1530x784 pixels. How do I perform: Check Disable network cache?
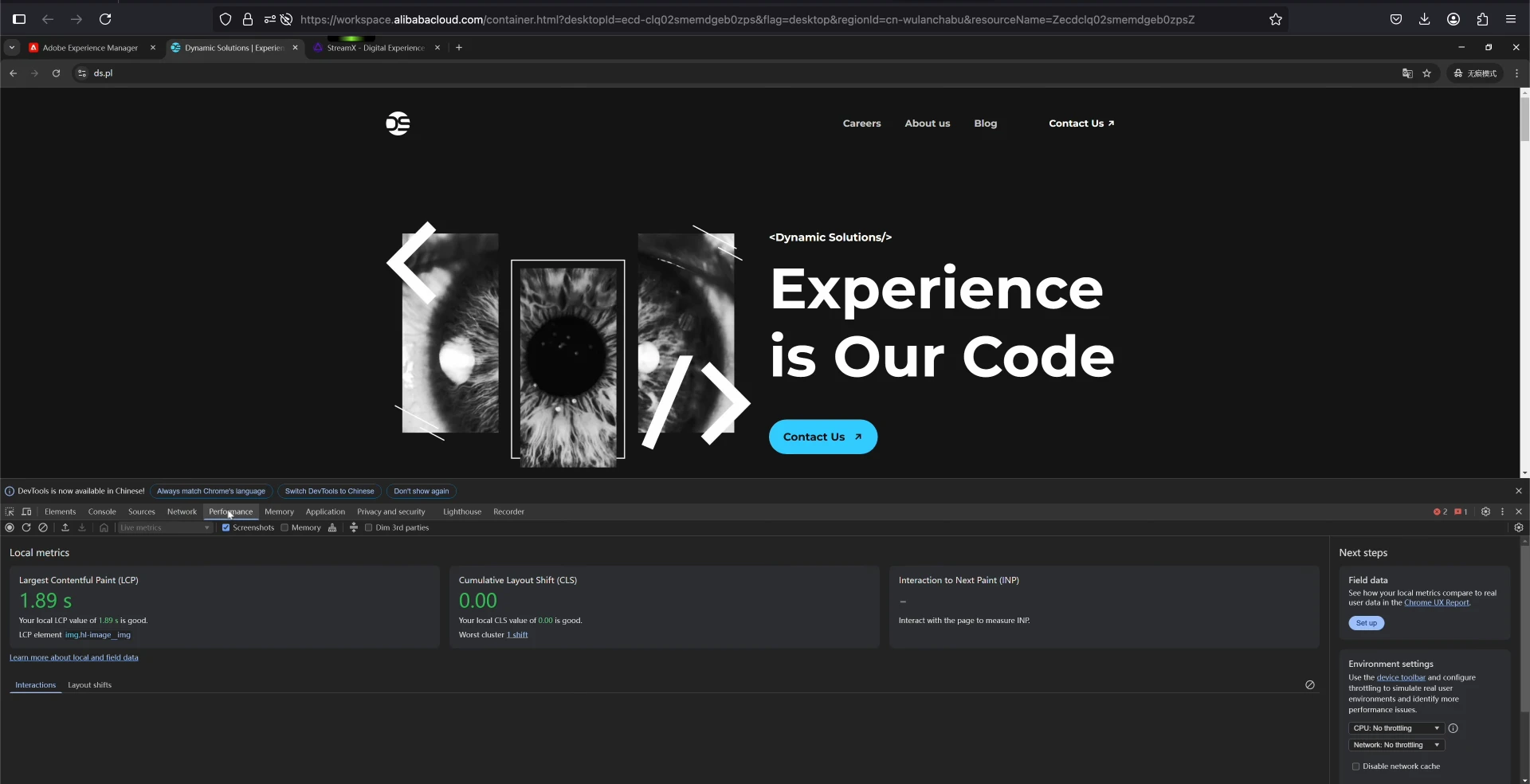[1355, 766]
